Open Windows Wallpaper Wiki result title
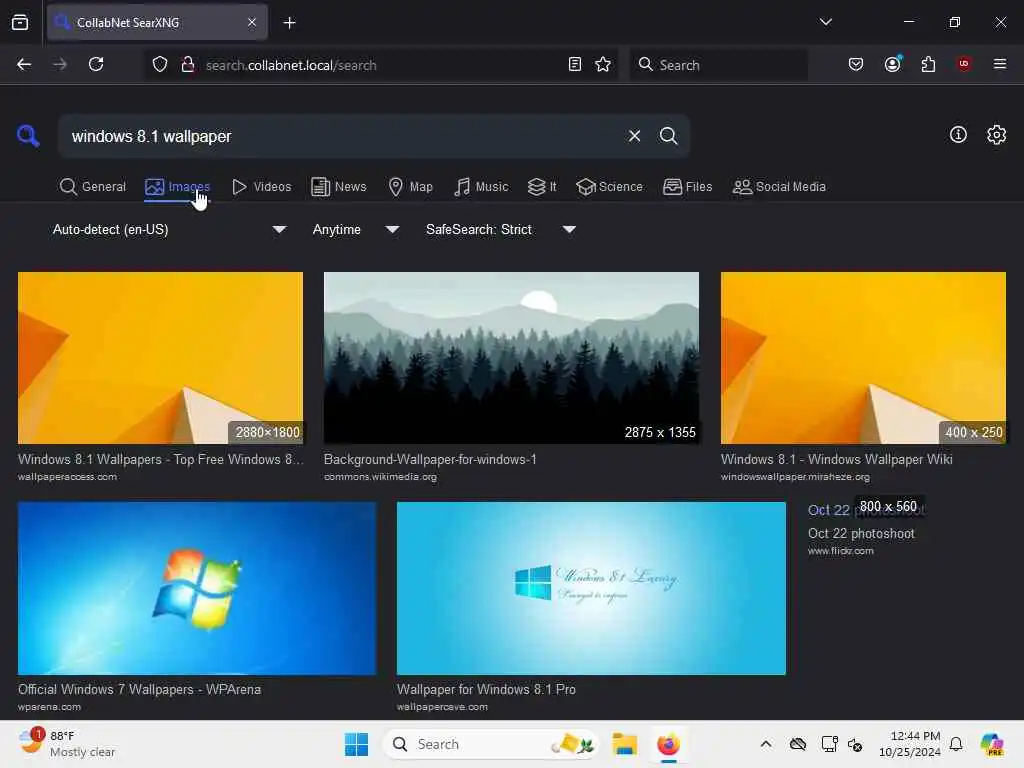1024x768 pixels. pyautogui.click(x=837, y=459)
